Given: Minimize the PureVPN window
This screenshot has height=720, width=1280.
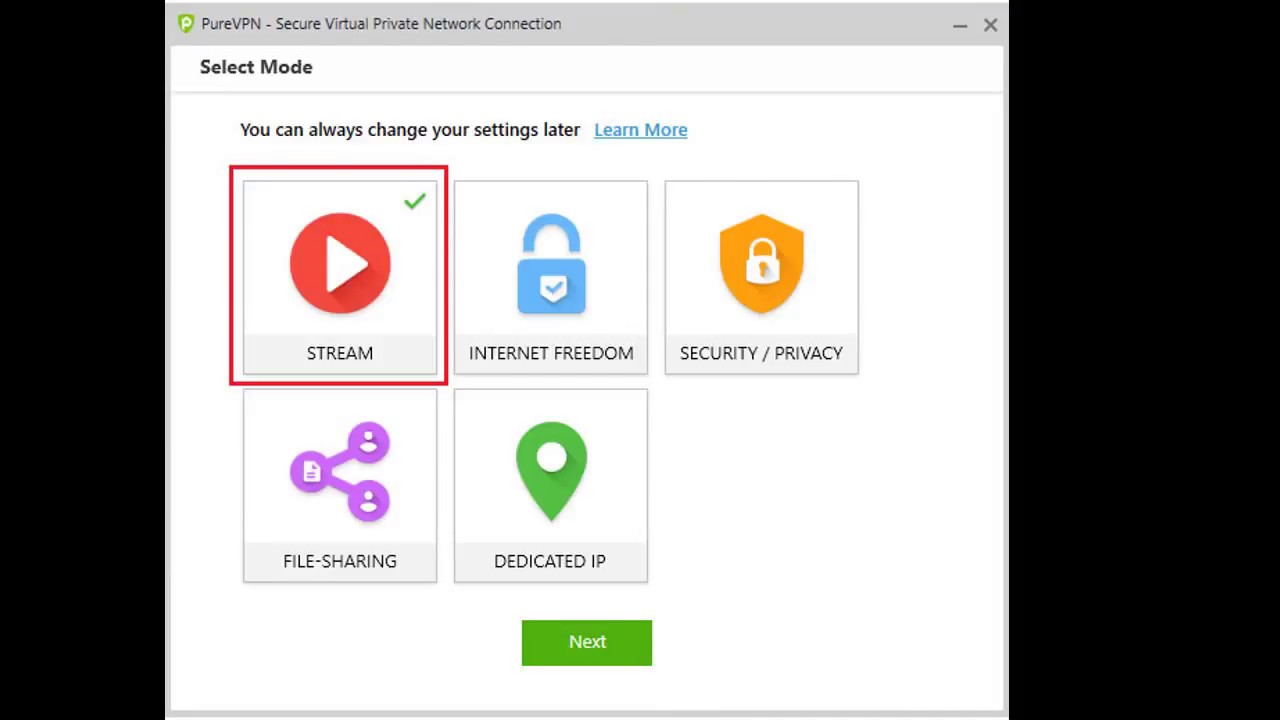Looking at the screenshot, I should (x=960, y=25).
